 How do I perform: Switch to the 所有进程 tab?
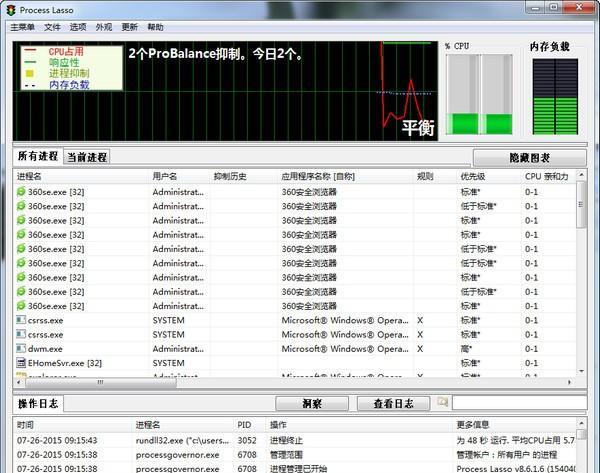click(38, 156)
